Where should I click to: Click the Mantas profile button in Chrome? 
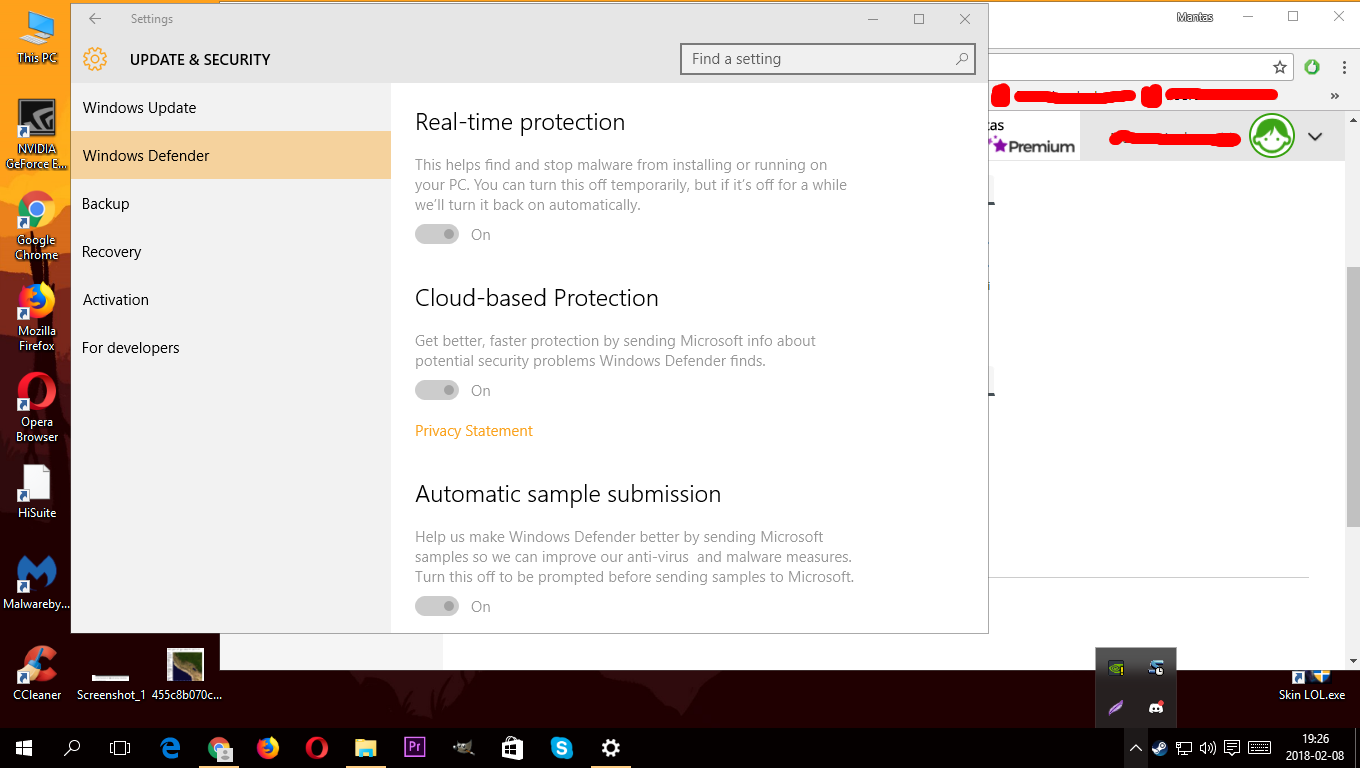1195,17
